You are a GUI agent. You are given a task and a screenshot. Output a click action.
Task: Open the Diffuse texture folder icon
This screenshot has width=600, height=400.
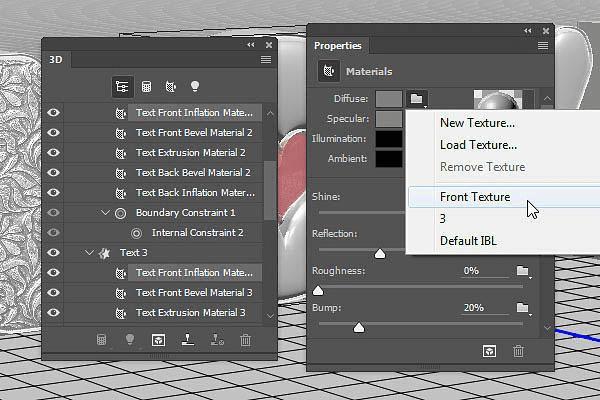coord(417,99)
